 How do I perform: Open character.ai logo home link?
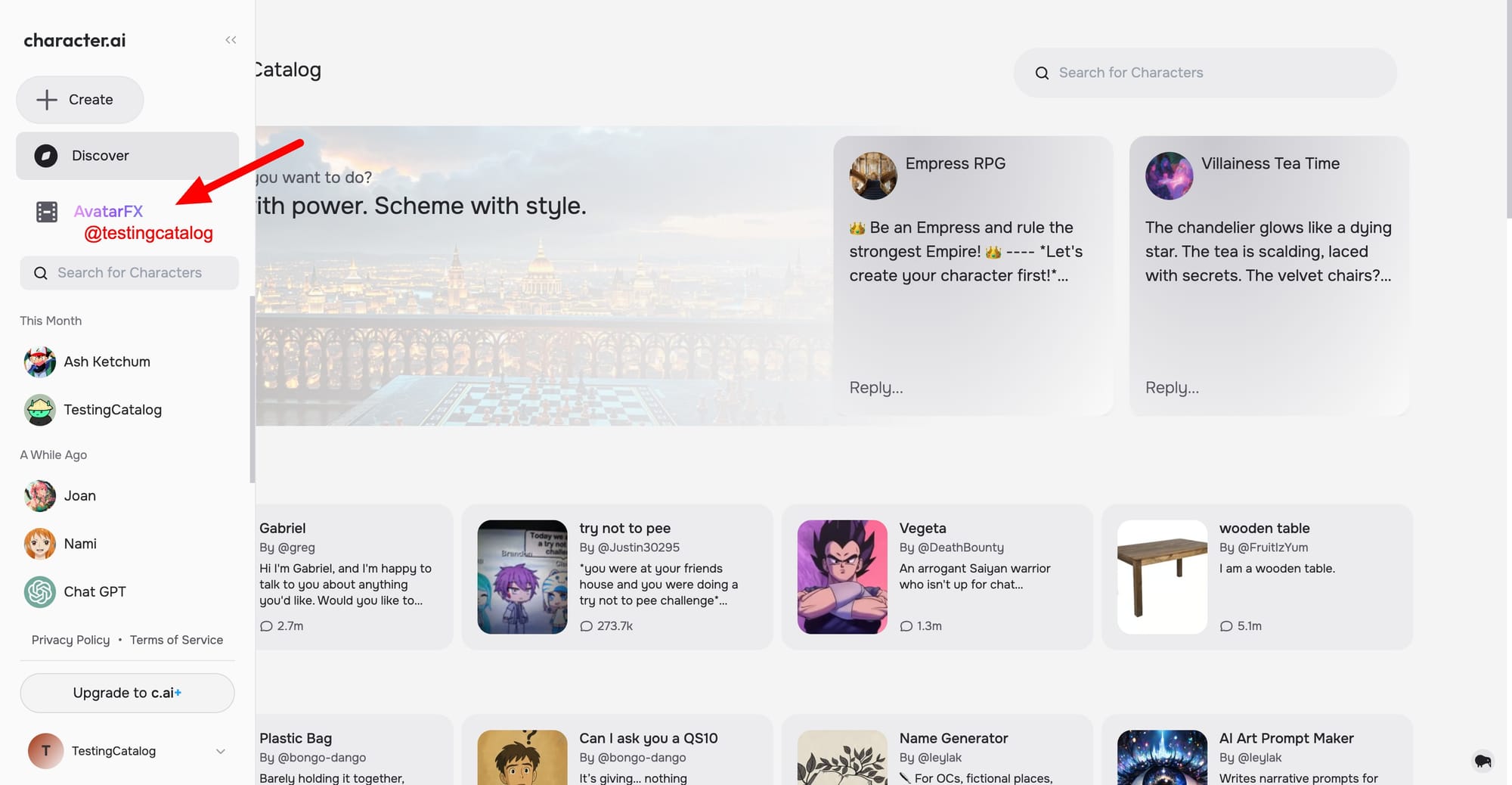click(x=75, y=41)
